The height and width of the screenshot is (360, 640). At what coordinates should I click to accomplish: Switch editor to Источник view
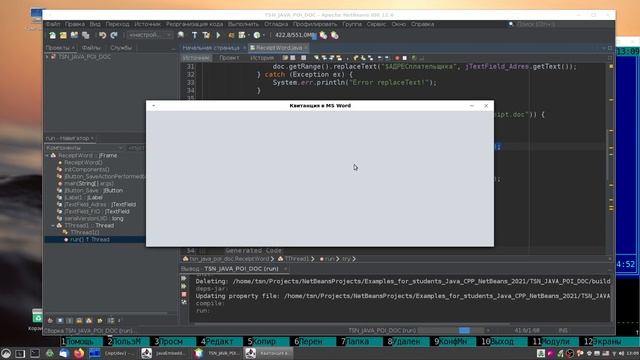point(196,58)
